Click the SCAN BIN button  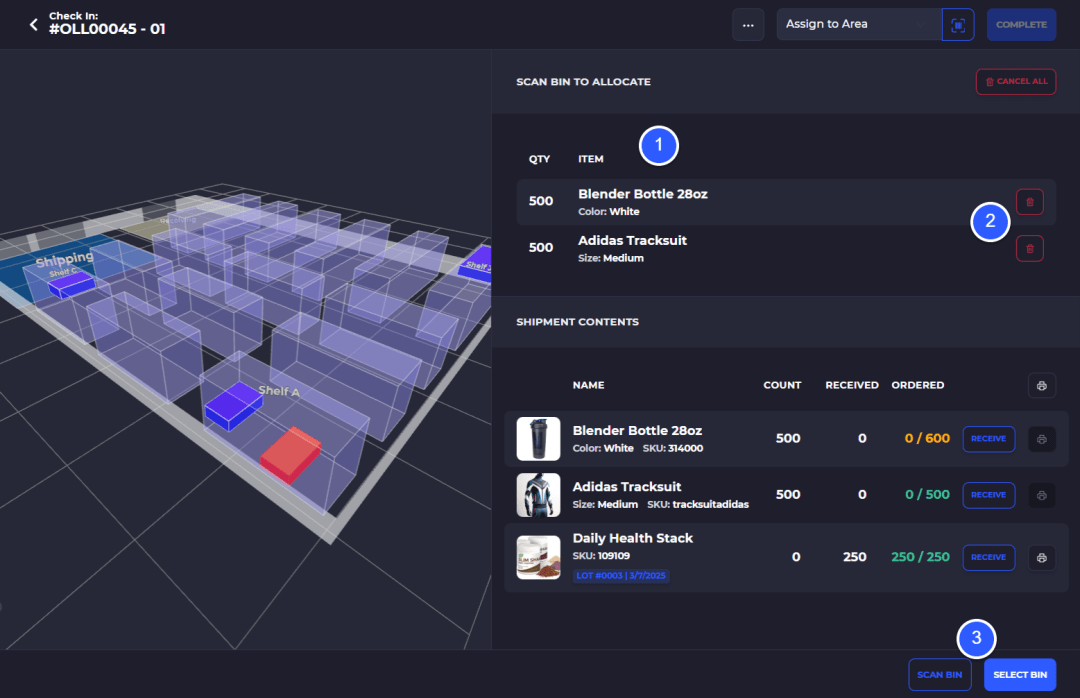939,675
